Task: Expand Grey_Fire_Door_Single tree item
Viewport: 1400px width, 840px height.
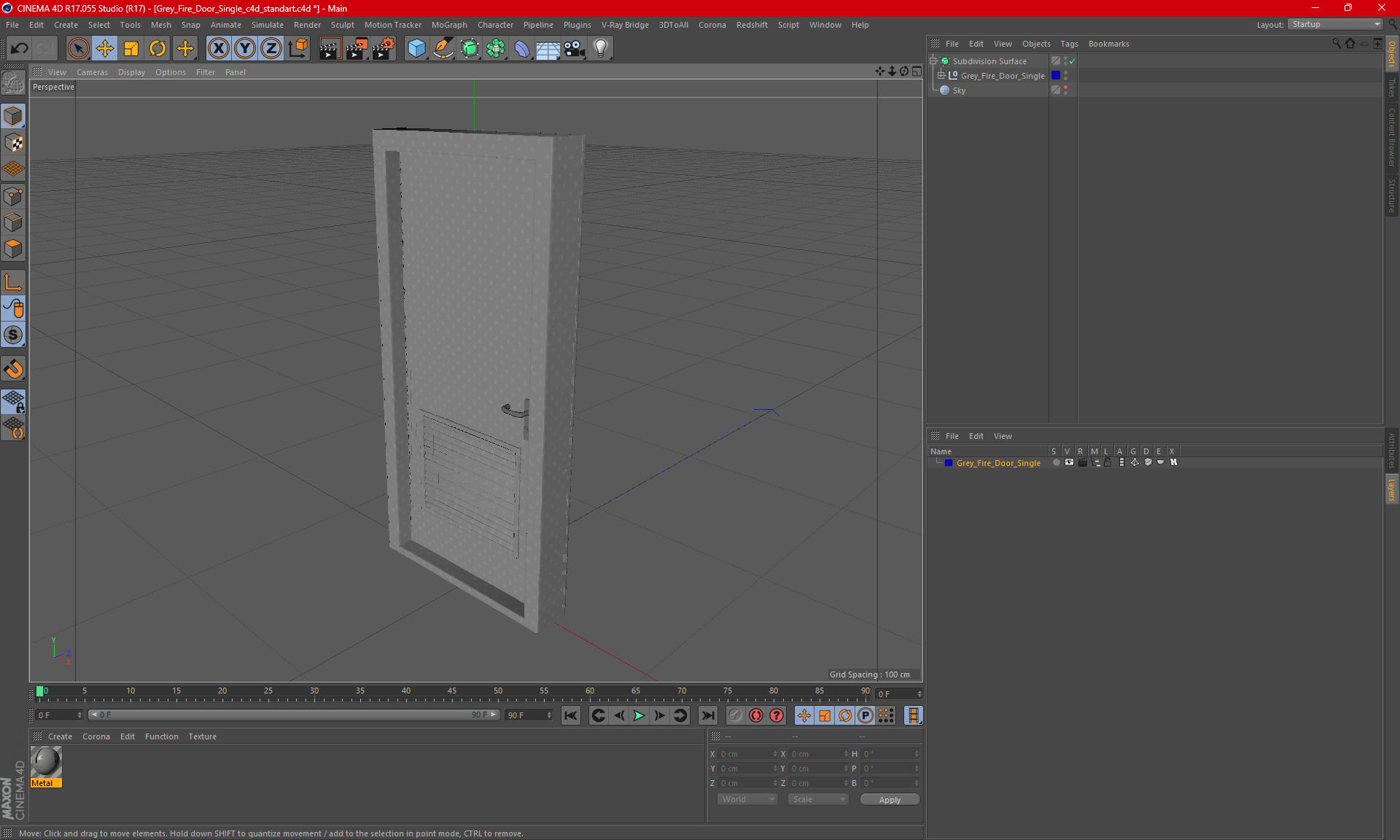Action: coord(941,76)
